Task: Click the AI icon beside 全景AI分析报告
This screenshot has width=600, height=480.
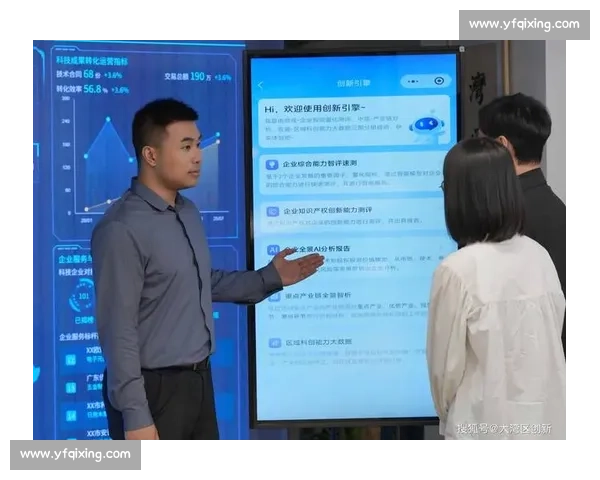Action: pos(272,249)
